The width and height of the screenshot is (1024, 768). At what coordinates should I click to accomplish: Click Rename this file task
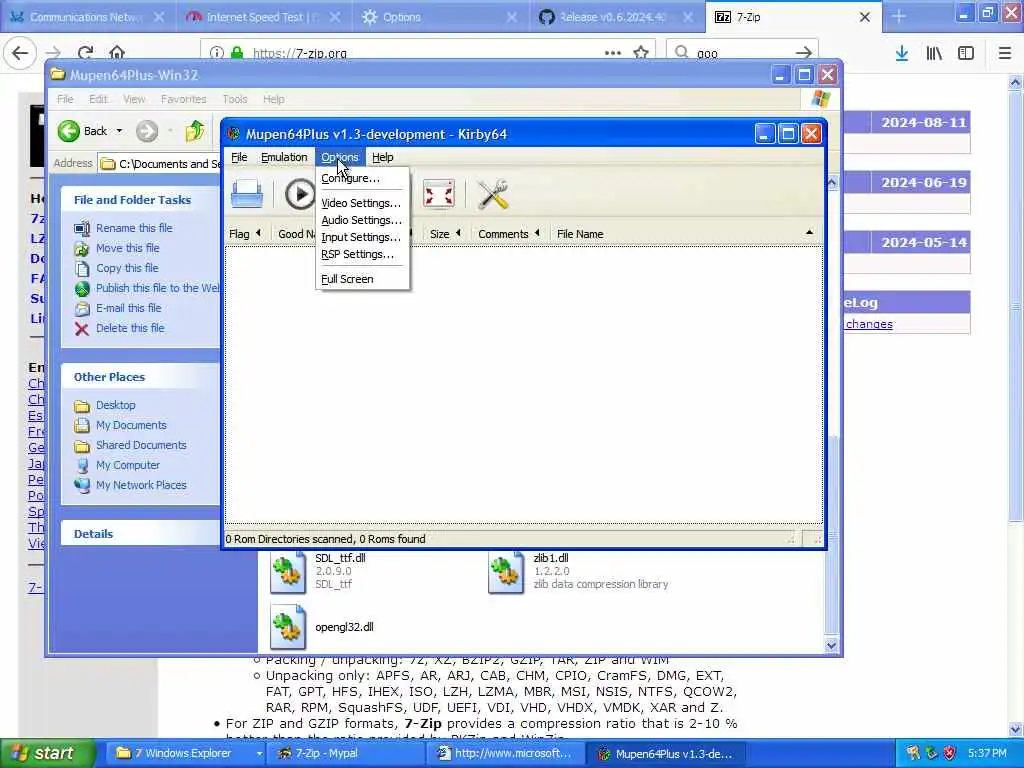(134, 228)
